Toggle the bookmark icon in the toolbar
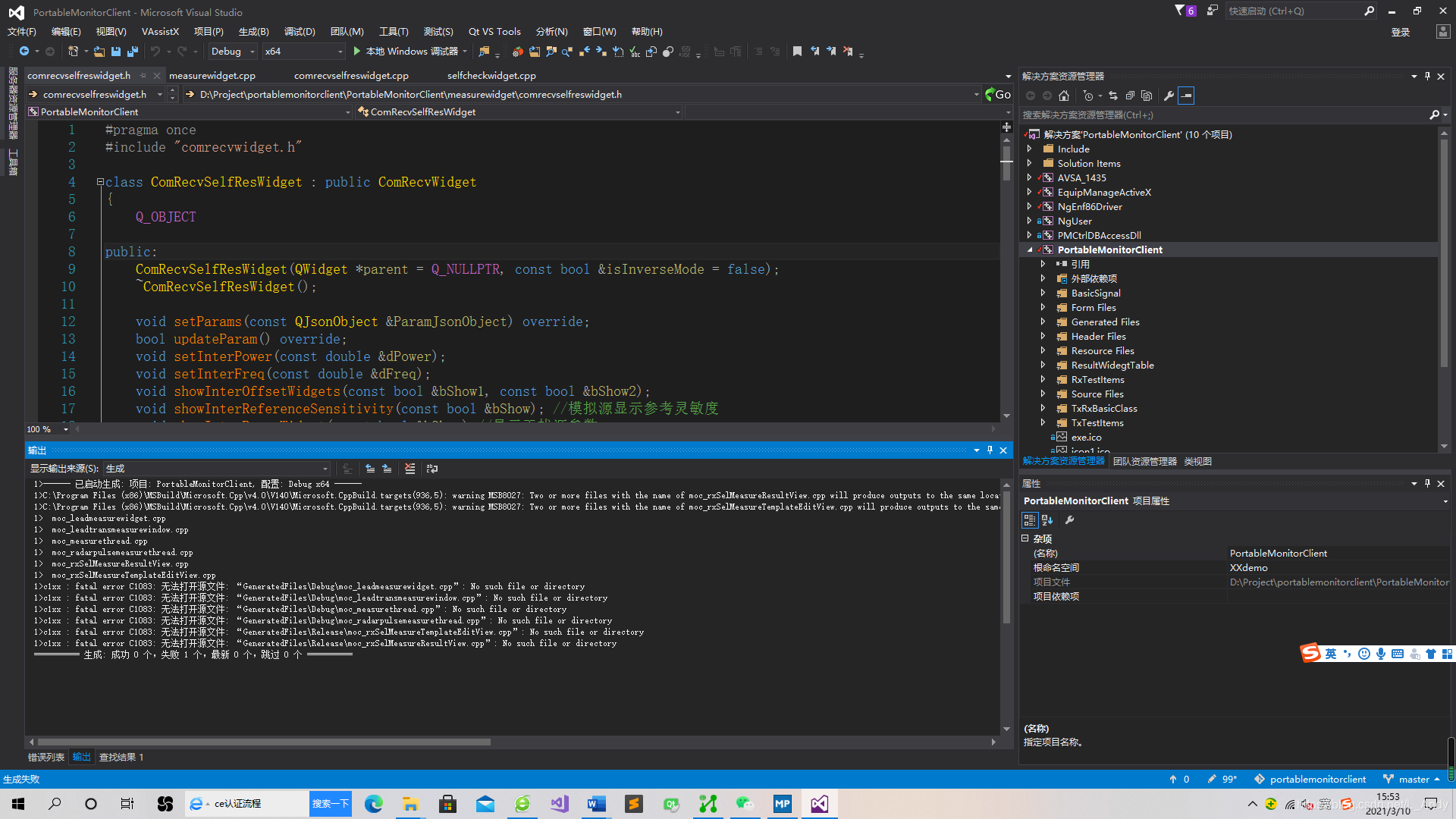1456x819 pixels. [x=797, y=52]
